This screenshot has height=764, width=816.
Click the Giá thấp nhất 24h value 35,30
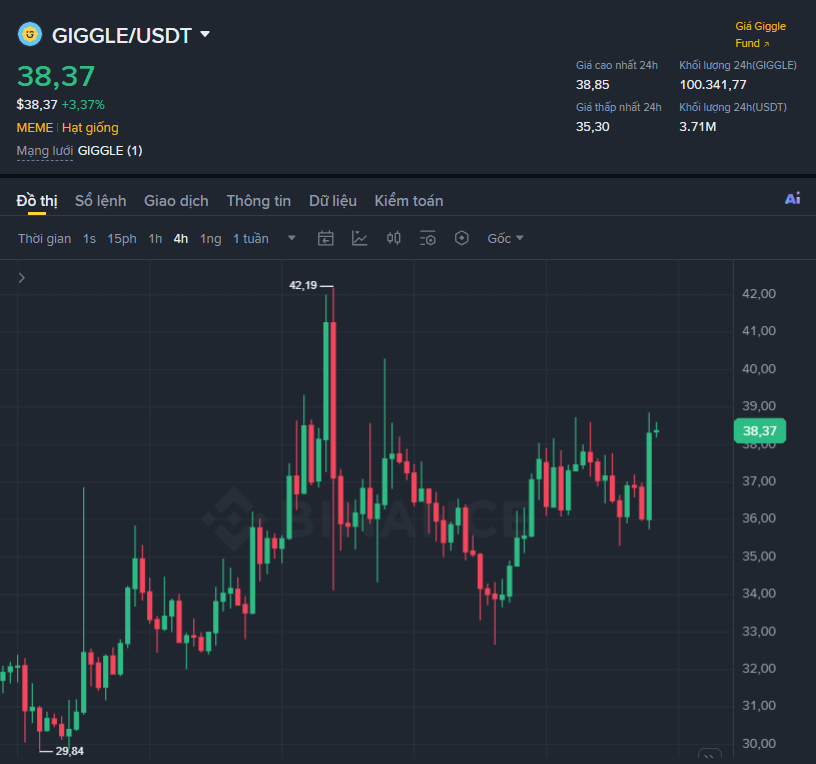592,126
